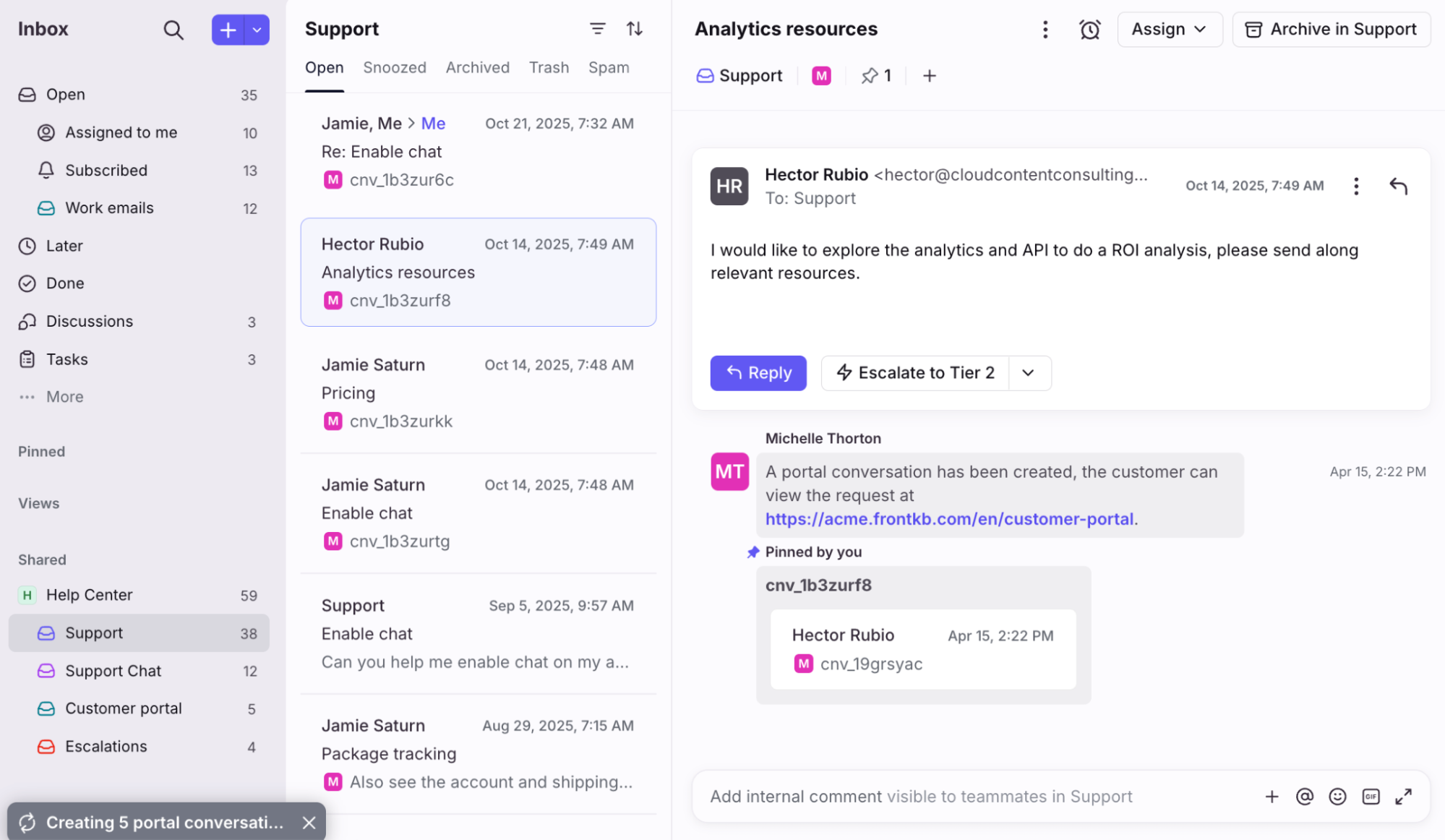This screenshot has width=1445, height=840.
Task: Expand the comment composer to full size
Action: [1403, 797]
